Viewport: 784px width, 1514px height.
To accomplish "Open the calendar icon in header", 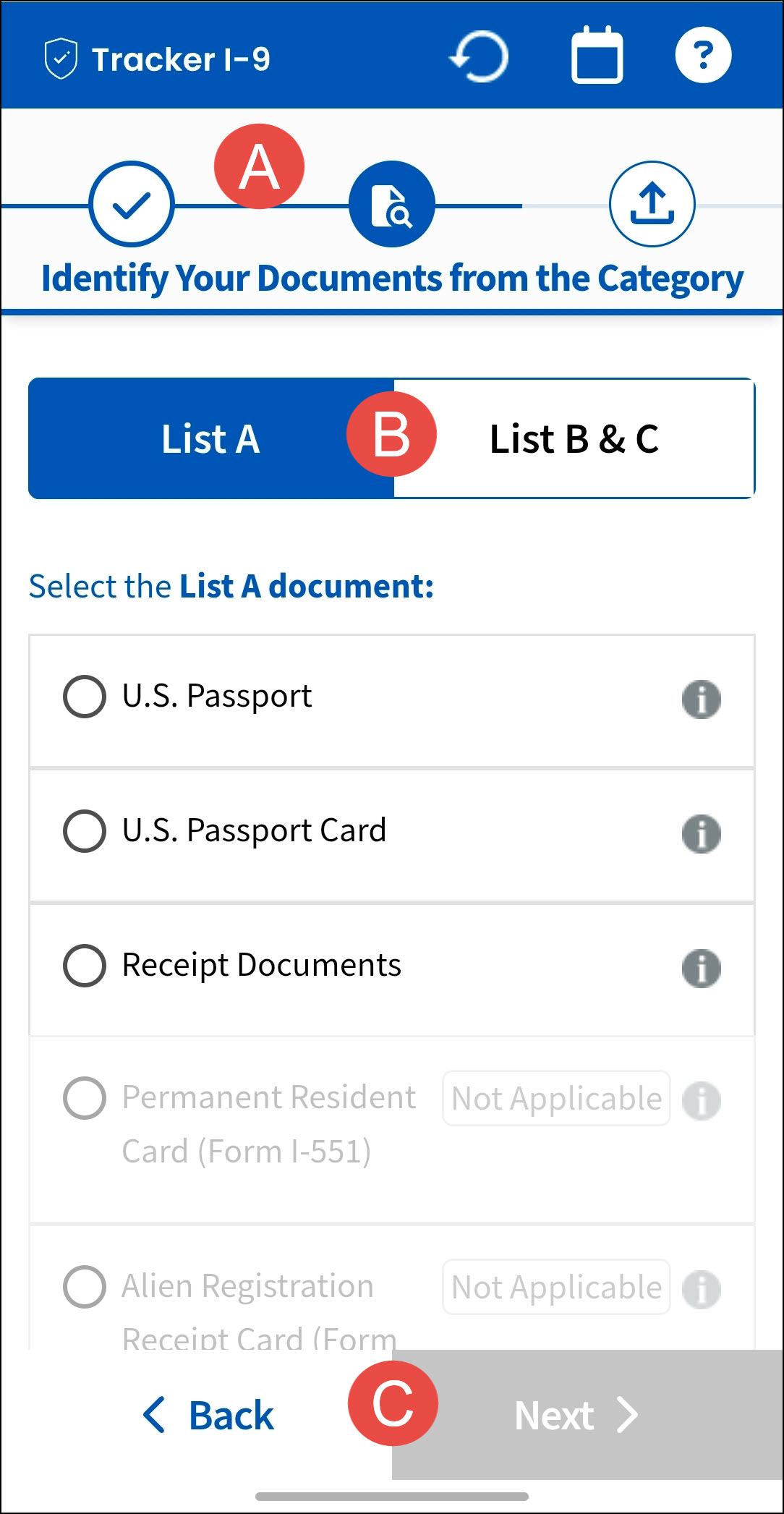I will pos(597,56).
